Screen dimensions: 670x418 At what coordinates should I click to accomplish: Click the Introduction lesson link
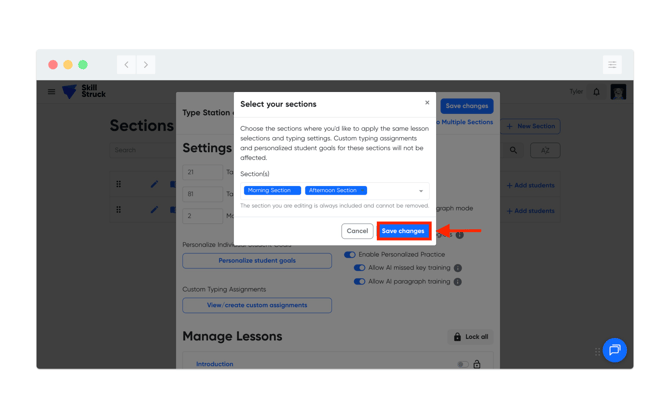215,364
